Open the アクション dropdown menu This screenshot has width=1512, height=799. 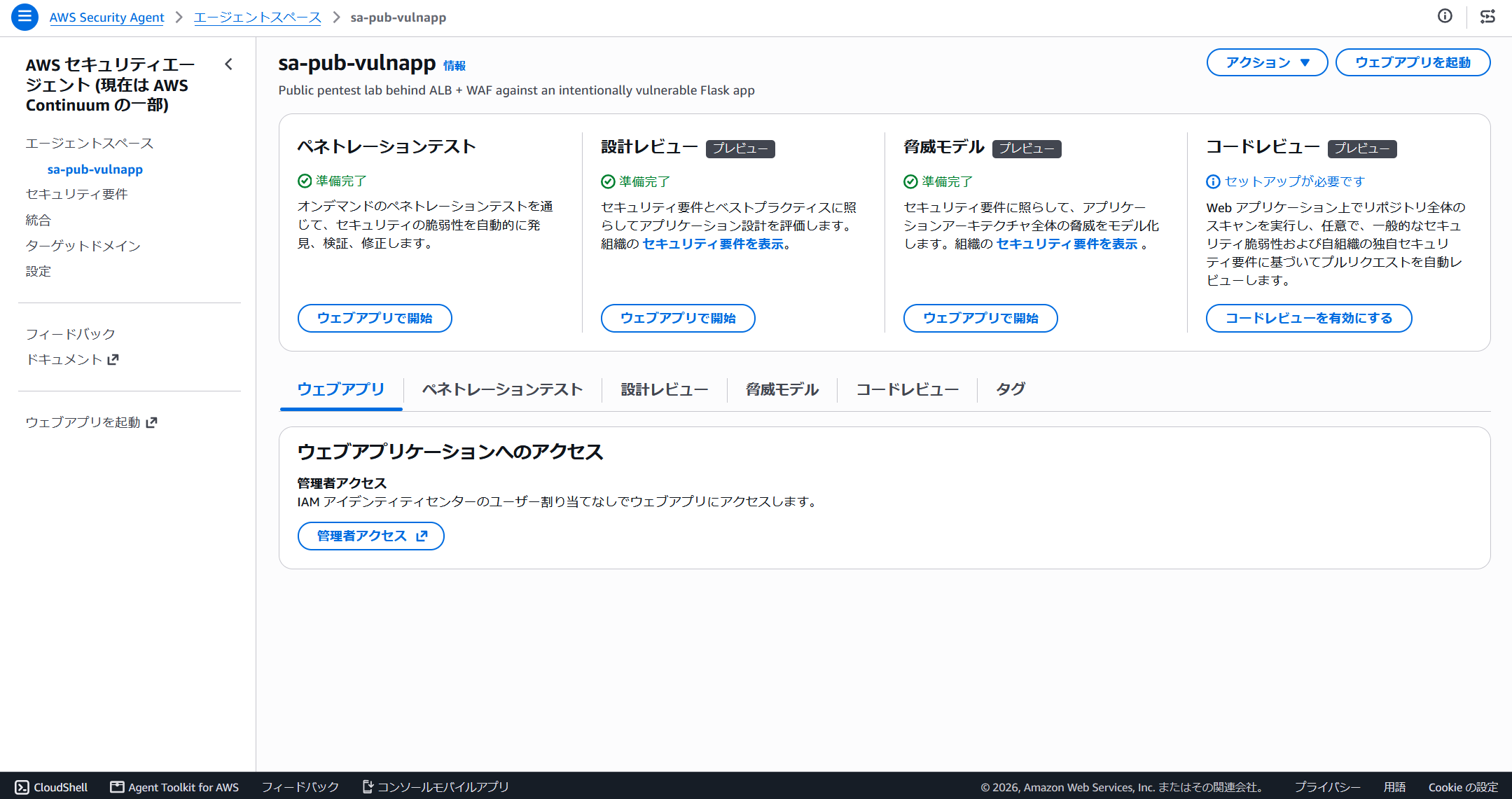[x=1267, y=62]
